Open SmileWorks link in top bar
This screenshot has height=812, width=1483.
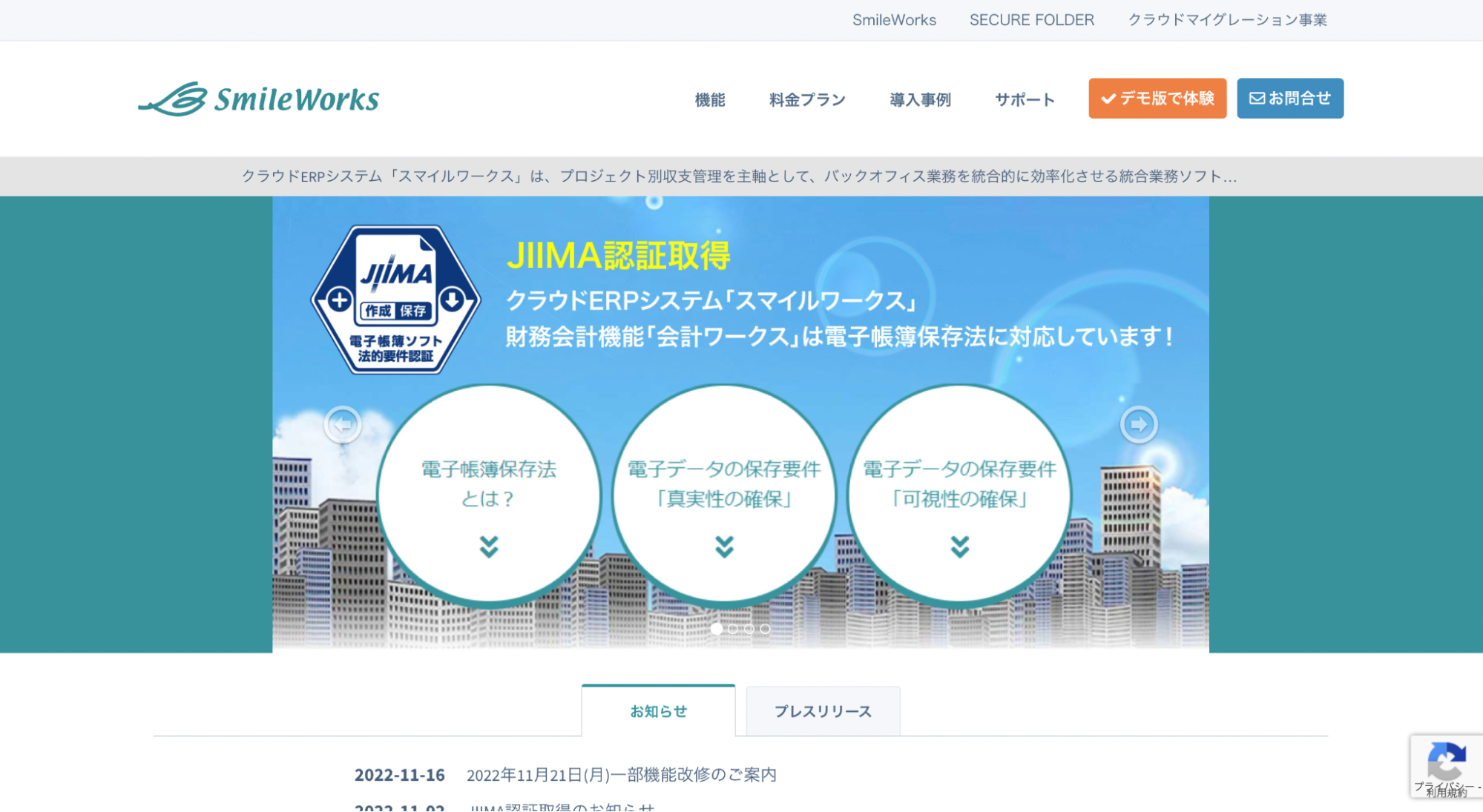pyautogui.click(x=894, y=20)
